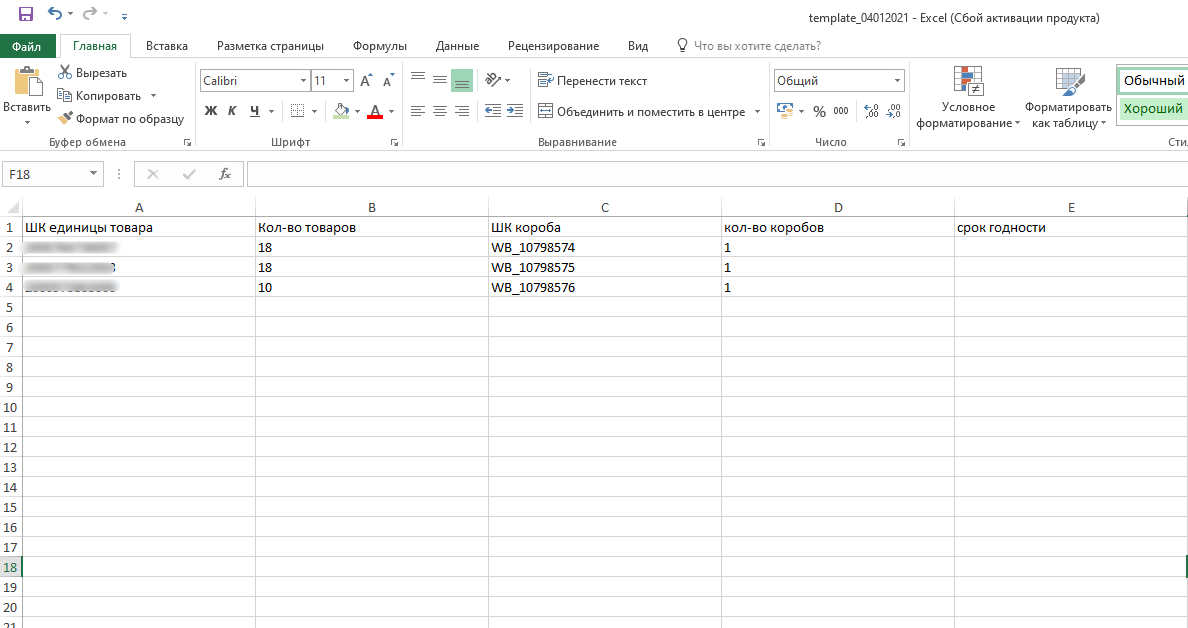Click the Save icon in quick access toolbar
This screenshot has height=628, width=1188.
point(26,15)
